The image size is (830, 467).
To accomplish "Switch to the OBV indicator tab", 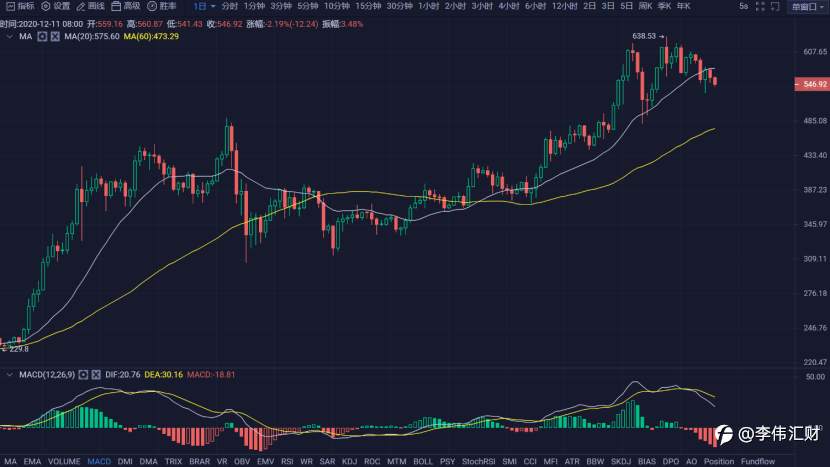I will point(242,461).
